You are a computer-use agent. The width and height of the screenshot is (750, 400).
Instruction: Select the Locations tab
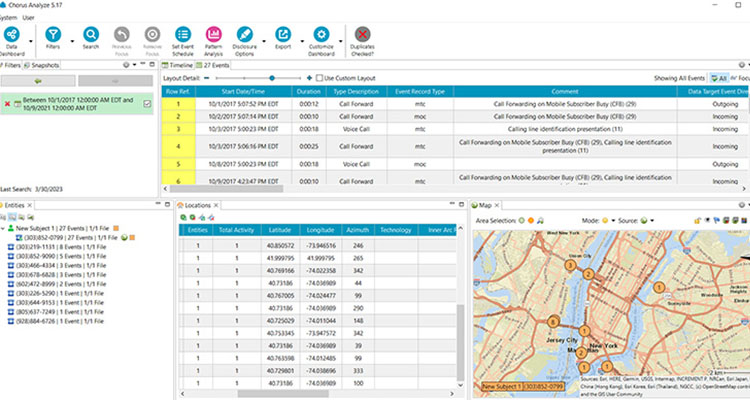[x=198, y=205]
